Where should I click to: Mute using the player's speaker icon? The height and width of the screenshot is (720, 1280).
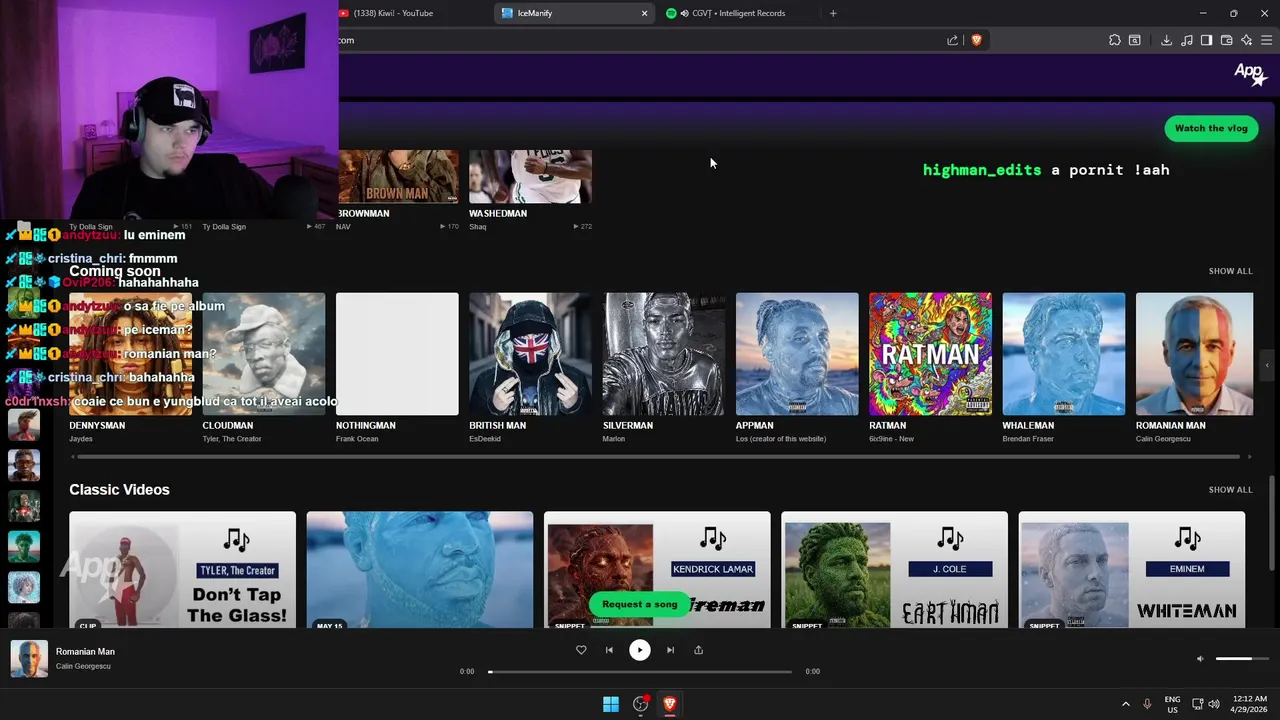coord(1200,659)
